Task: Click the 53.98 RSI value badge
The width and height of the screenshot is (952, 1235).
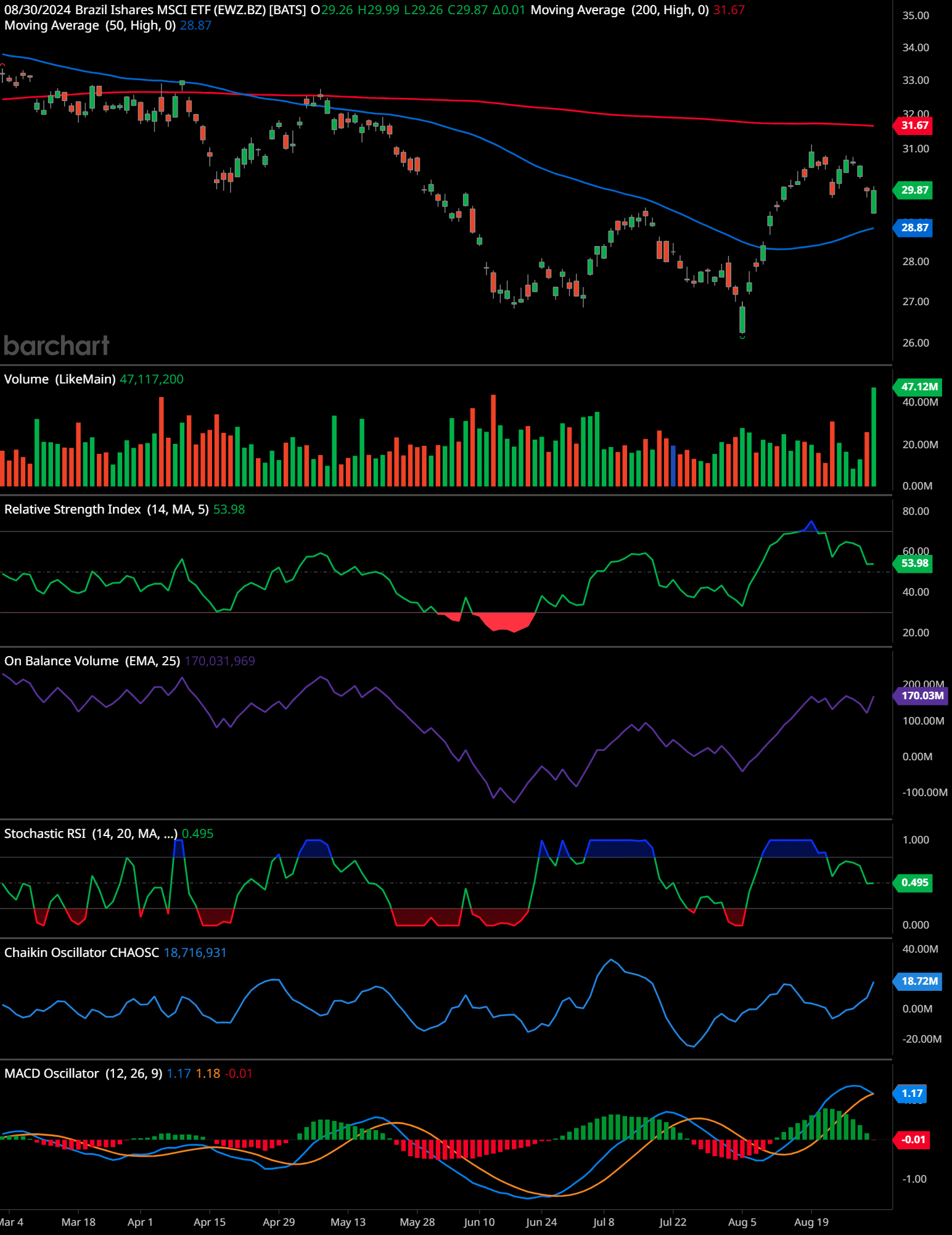Action: [x=914, y=563]
